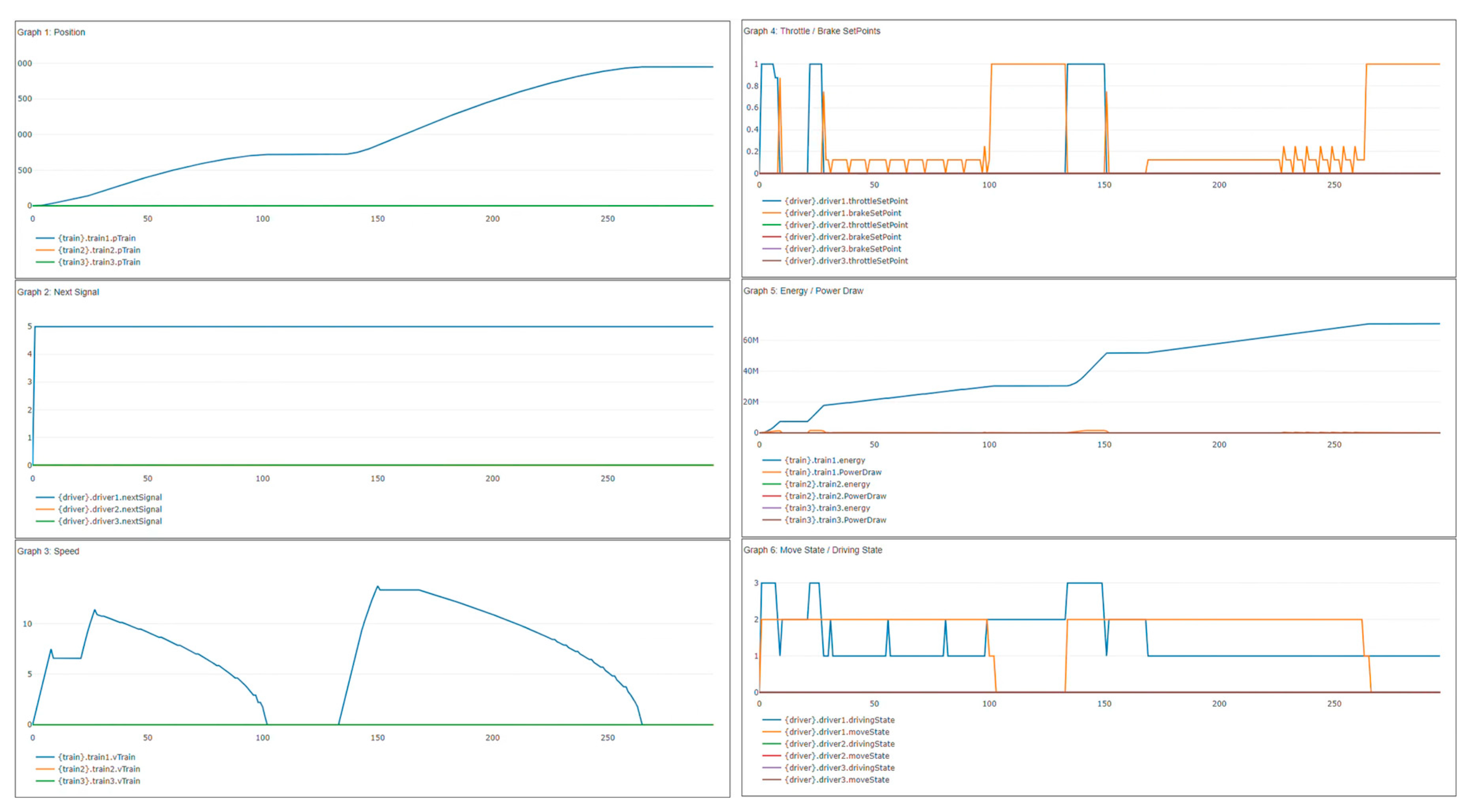This screenshot has width=1468, height=812.
Task: Toggle driver1.nextSignal legend entry
Action: (x=99, y=497)
